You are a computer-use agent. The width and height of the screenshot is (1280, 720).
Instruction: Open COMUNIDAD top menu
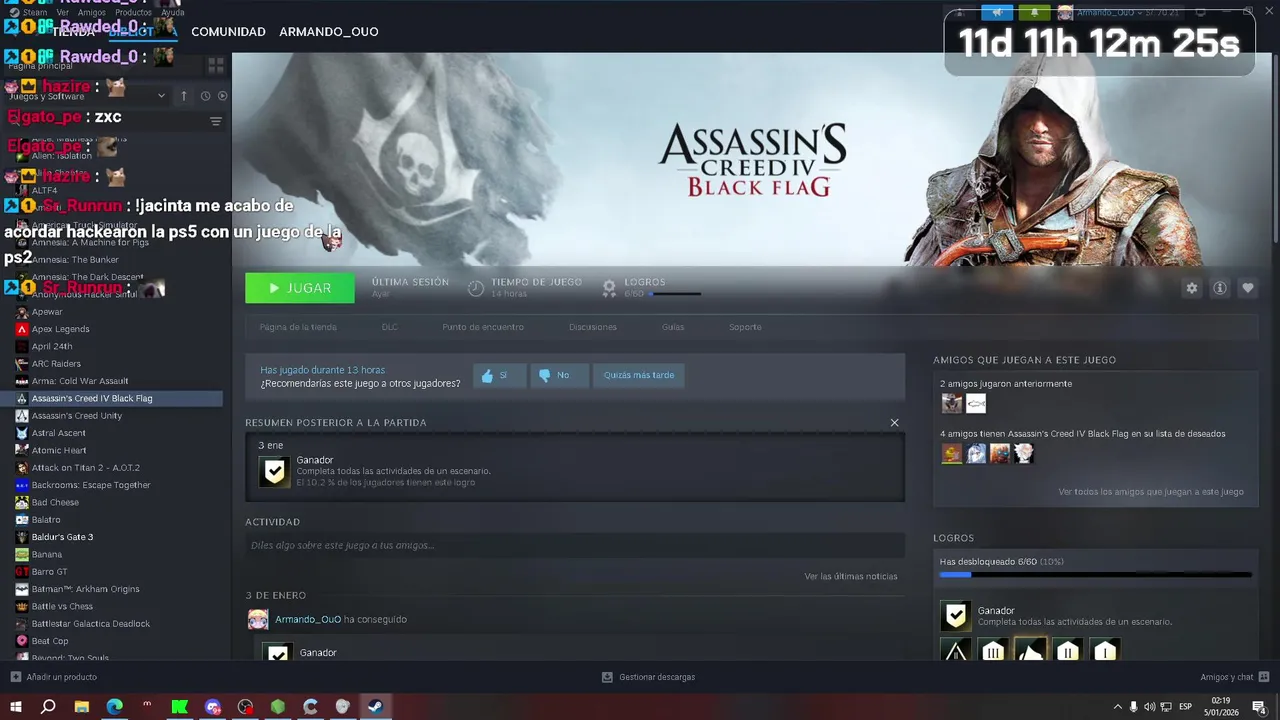click(x=228, y=32)
